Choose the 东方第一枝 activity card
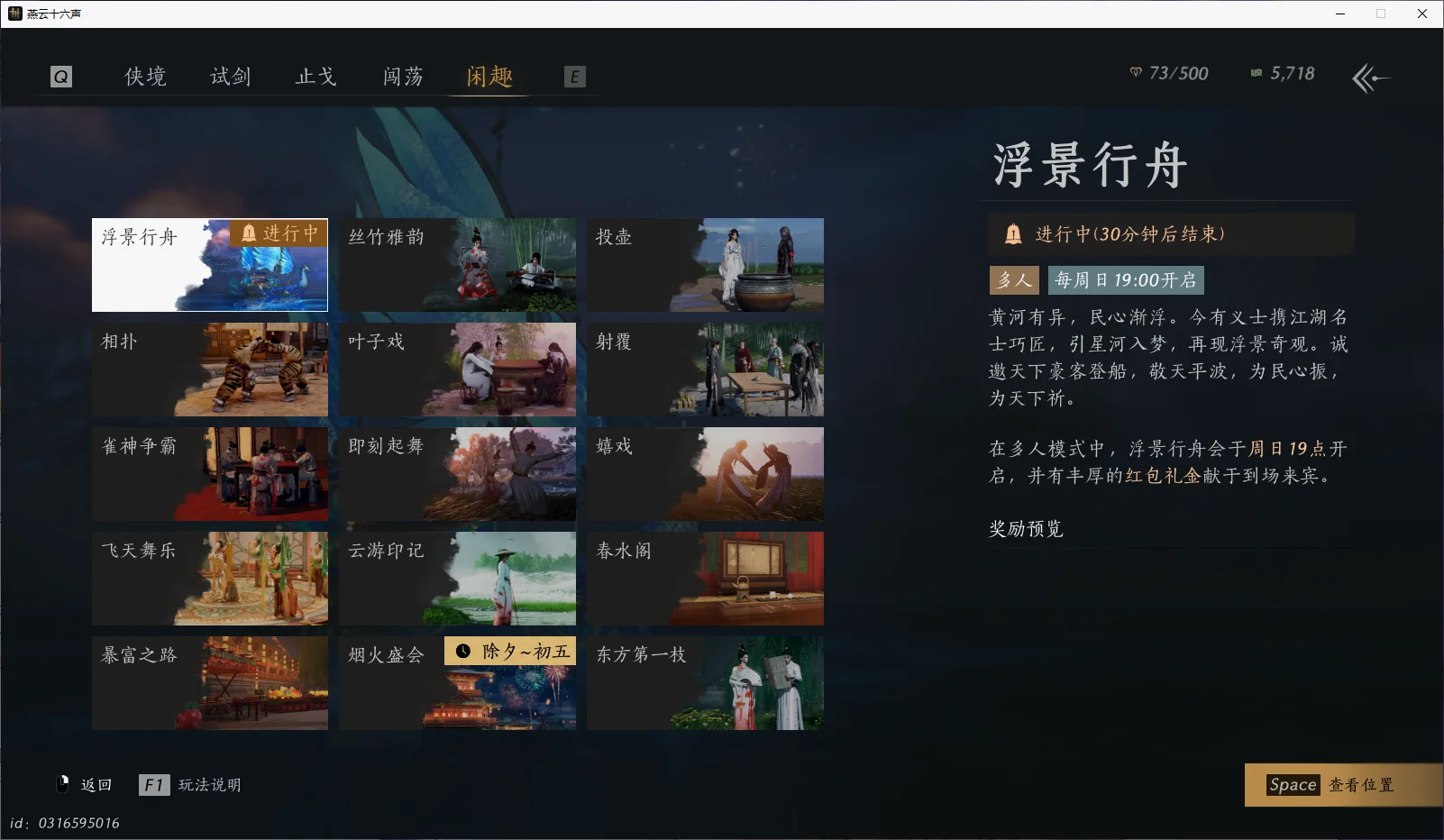1444x840 pixels. click(706, 683)
